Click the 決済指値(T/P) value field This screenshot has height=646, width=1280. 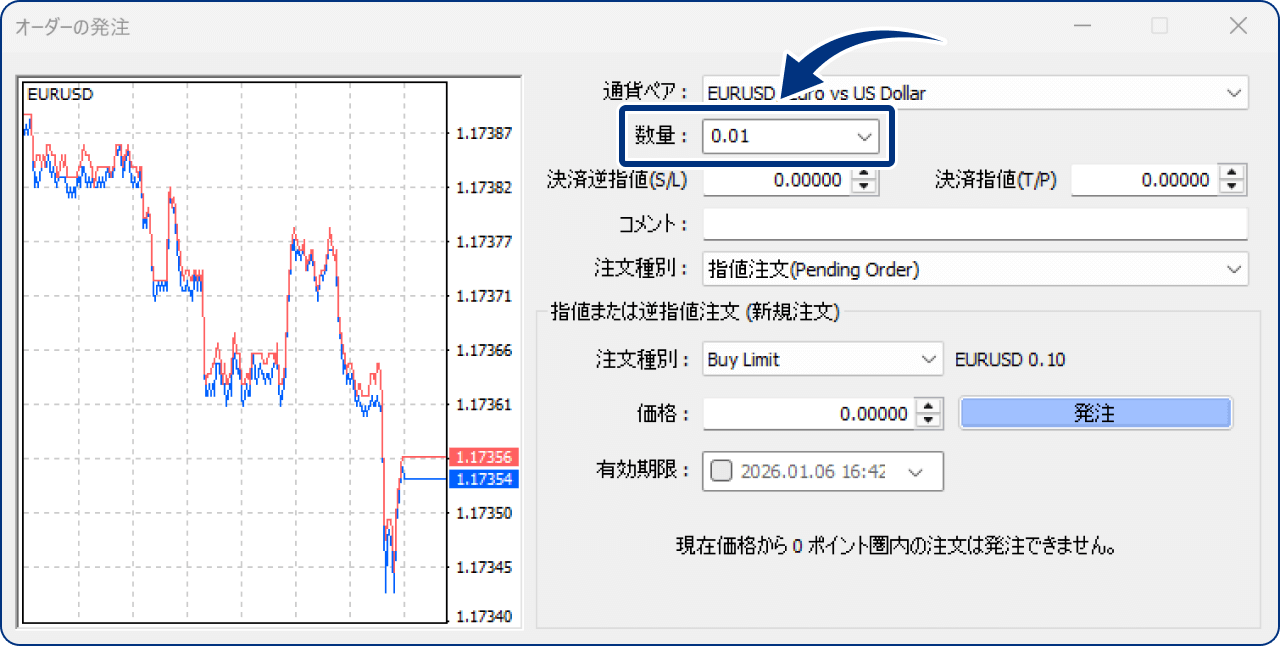coord(1160,180)
